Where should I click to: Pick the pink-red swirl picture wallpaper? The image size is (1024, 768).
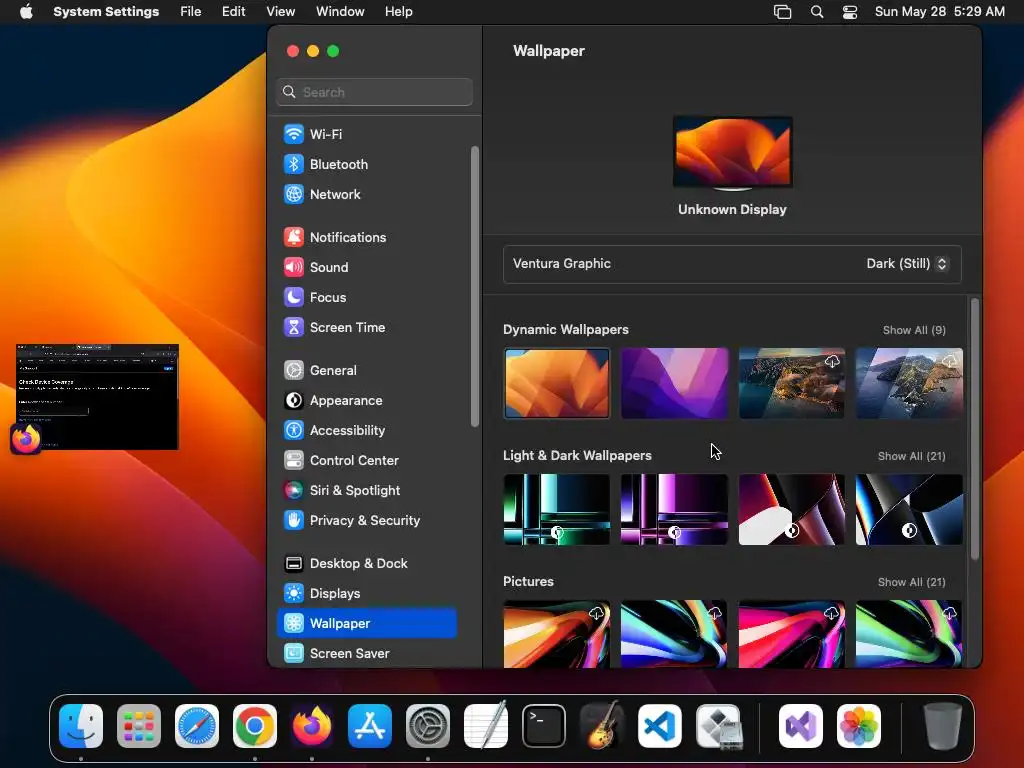tap(792, 634)
